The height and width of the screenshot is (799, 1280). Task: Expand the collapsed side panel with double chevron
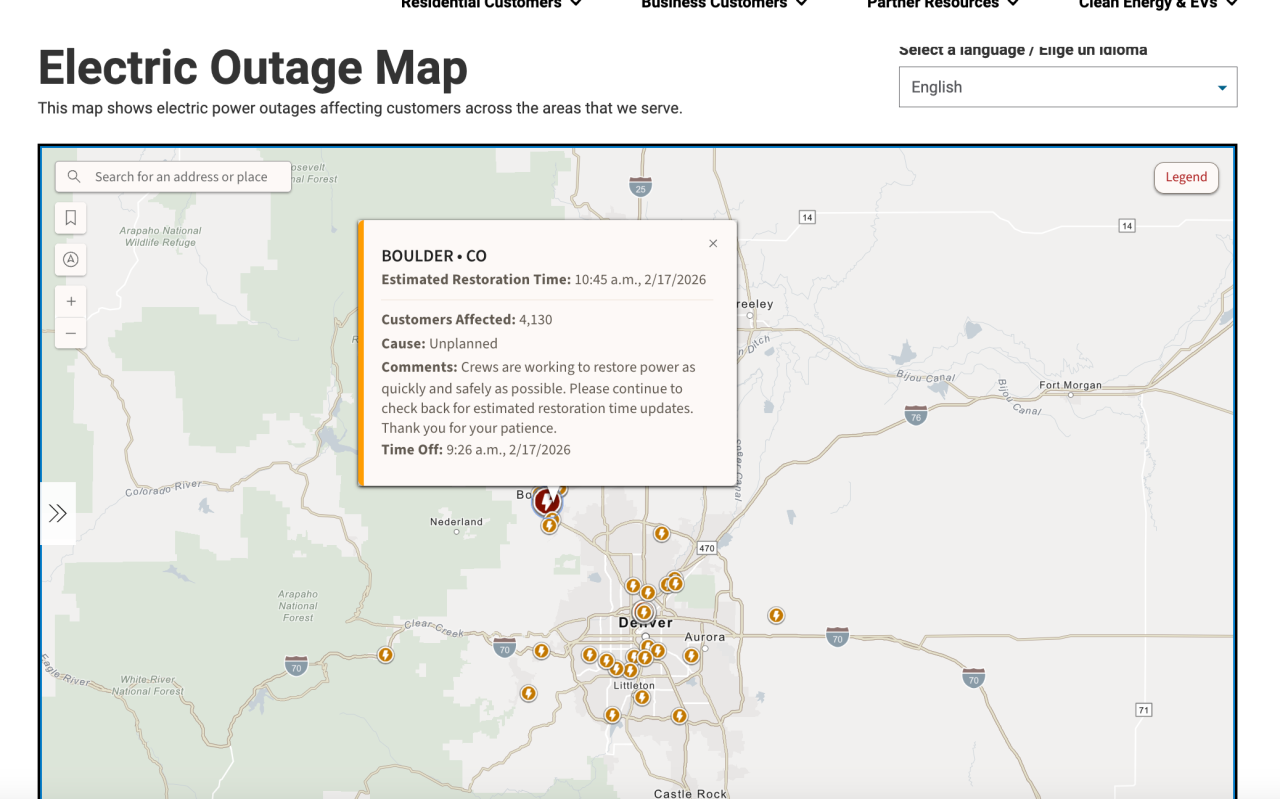pos(57,512)
